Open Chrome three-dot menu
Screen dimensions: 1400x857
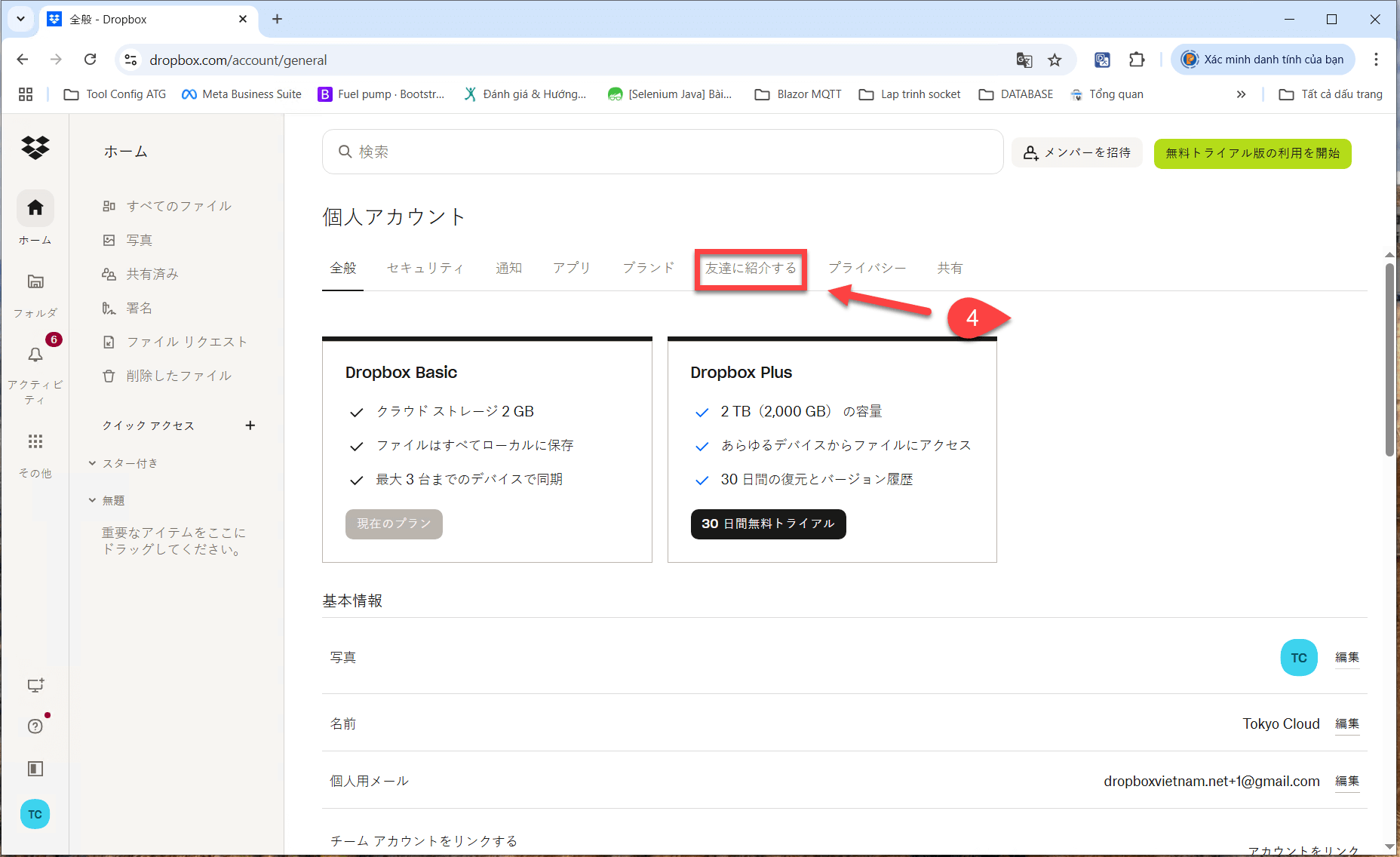pyautogui.click(x=1376, y=60)
